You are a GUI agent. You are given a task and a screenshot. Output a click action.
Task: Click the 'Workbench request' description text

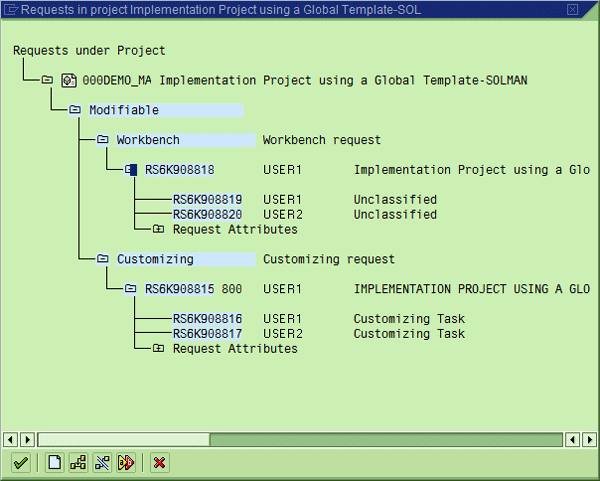322,140
